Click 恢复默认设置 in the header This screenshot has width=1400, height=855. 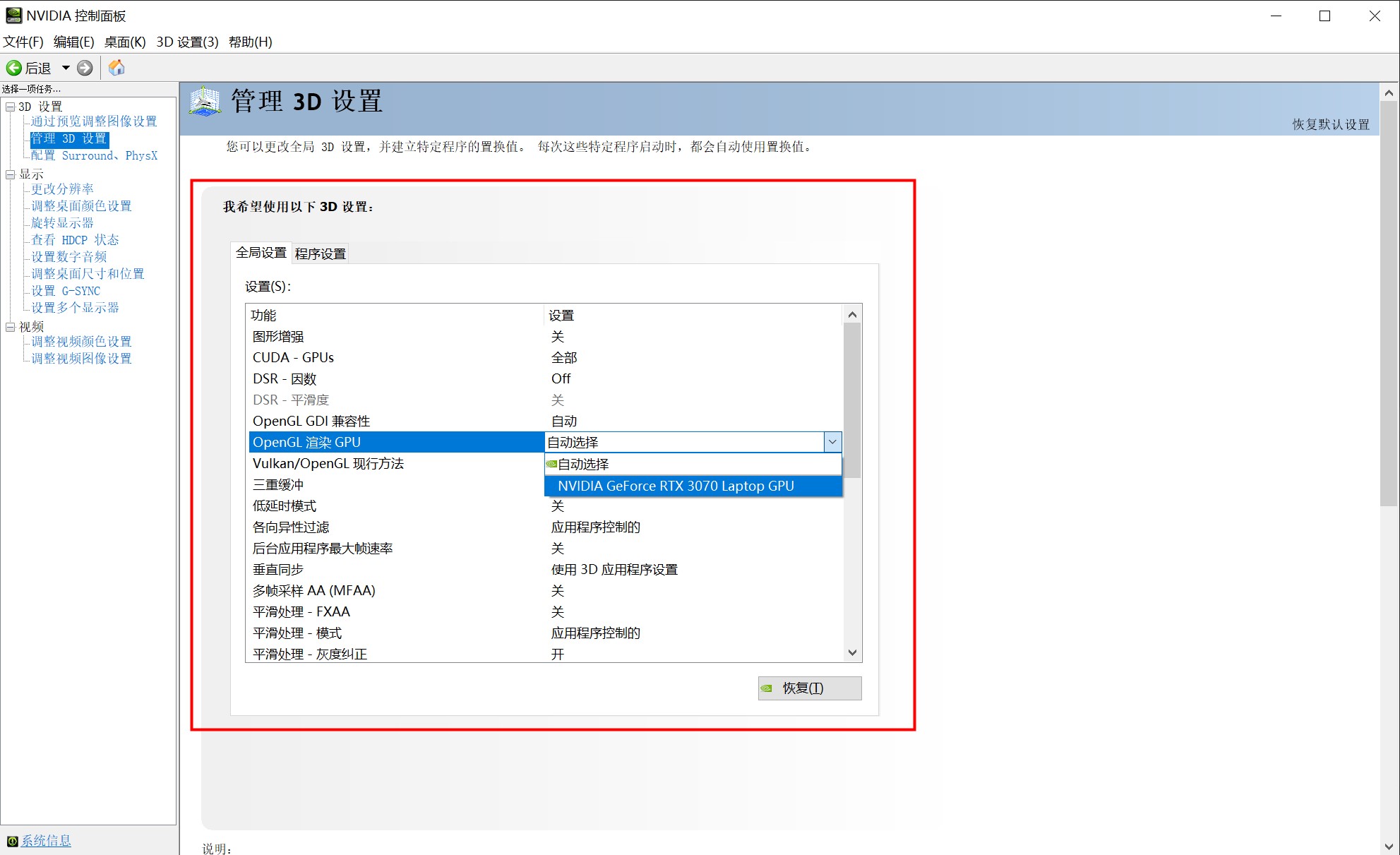click(x=1331, y=124)
